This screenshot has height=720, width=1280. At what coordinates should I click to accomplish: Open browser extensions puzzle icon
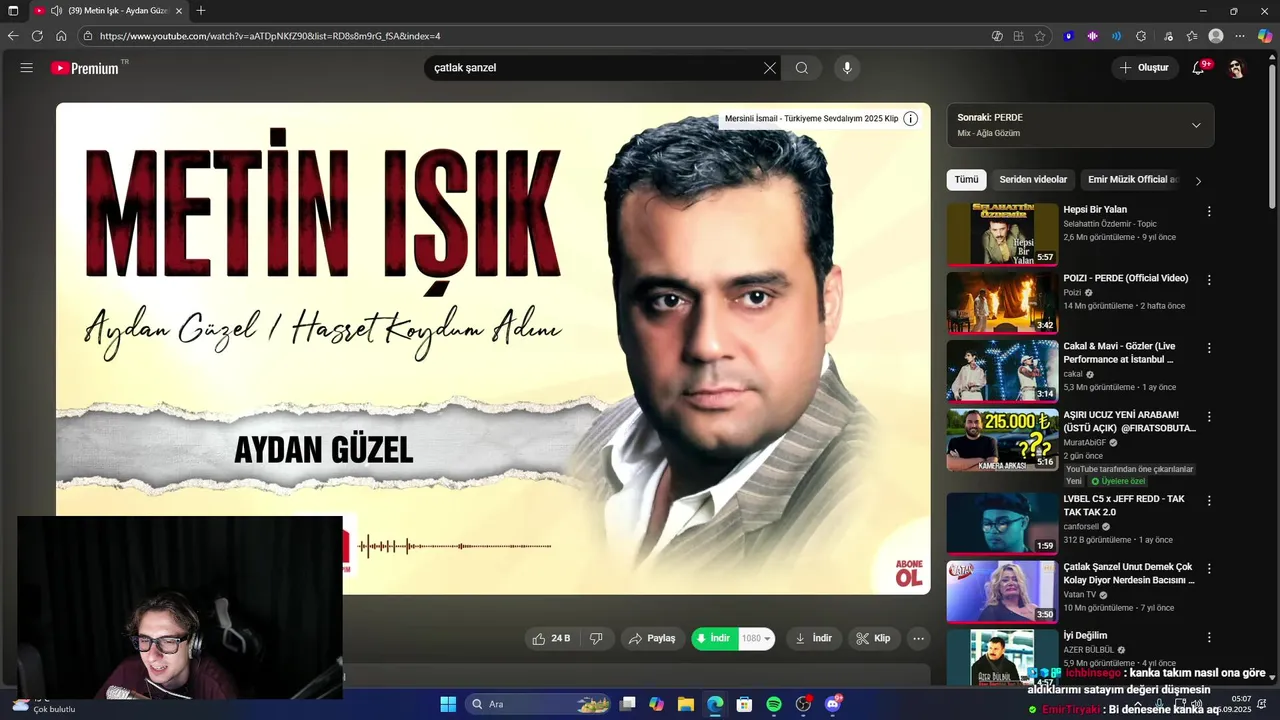coord(1141,36)
